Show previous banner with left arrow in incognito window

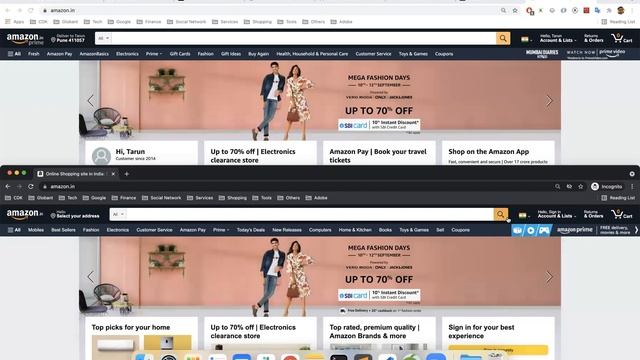coord(91,277)
